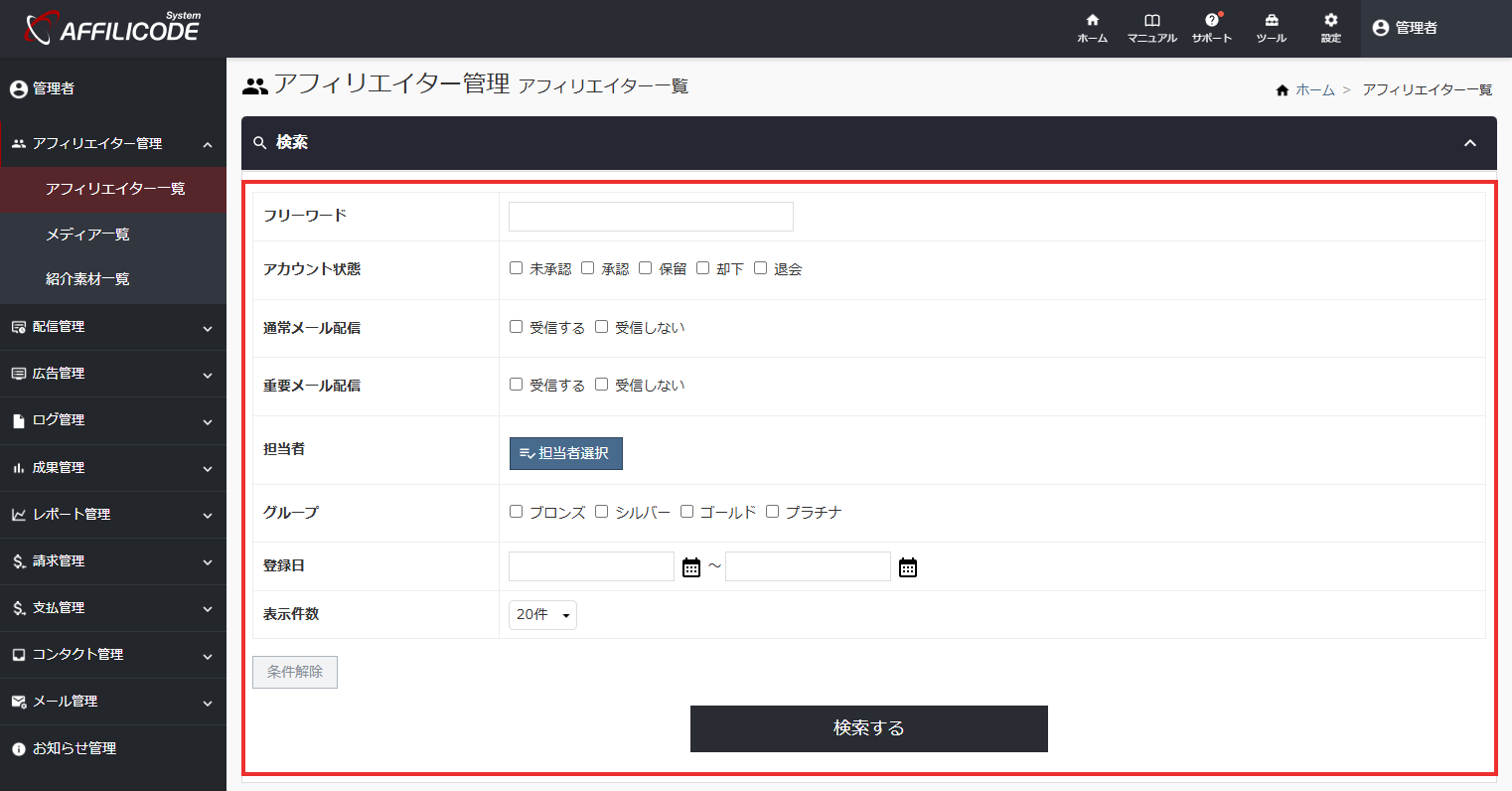Enable 受信する for 通常メール配信

[x=516, y=325]
